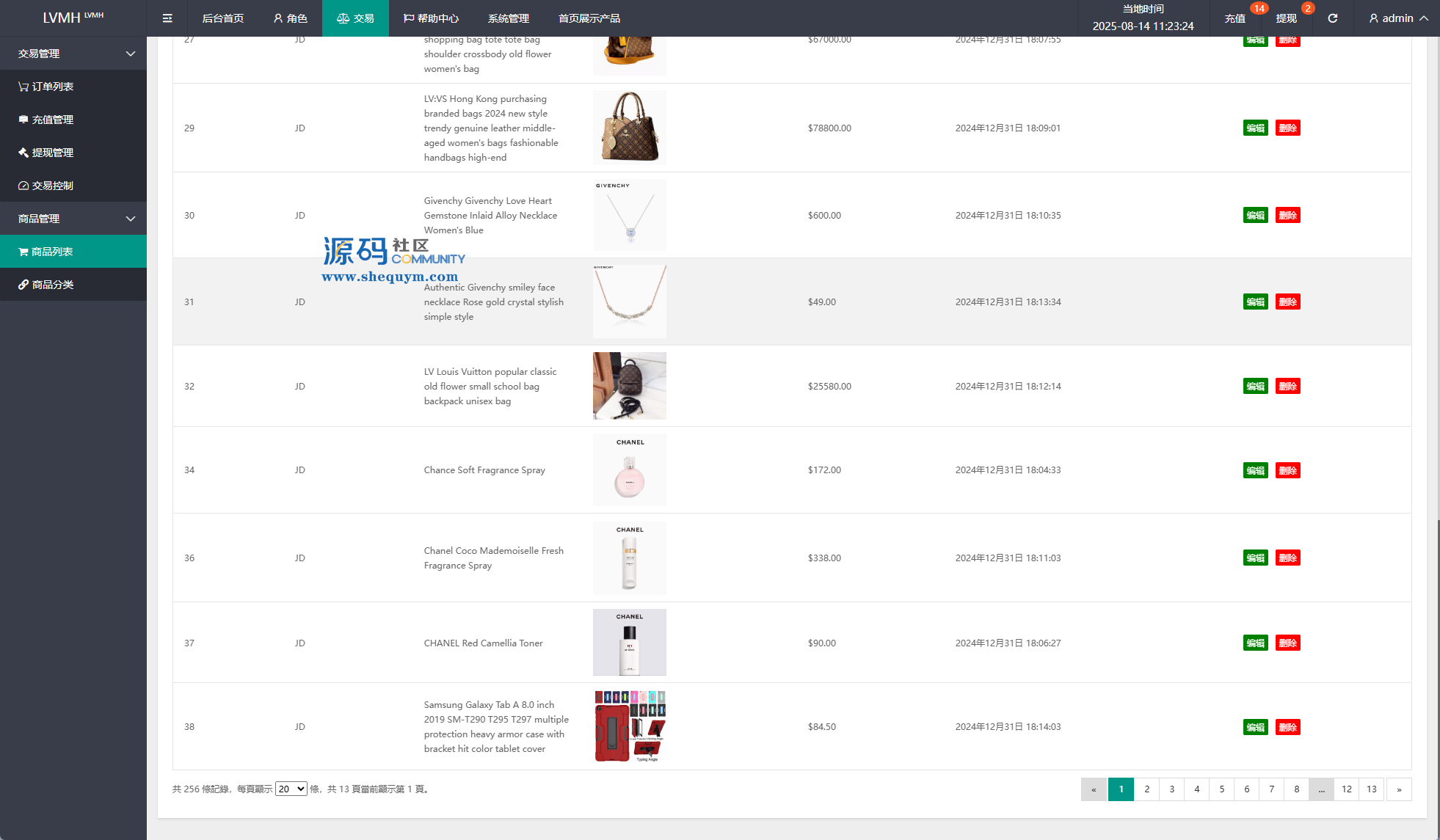Toggle the sidebar collapse hamburger icon
Screen dimensions: 1440x840
(167, 18)
